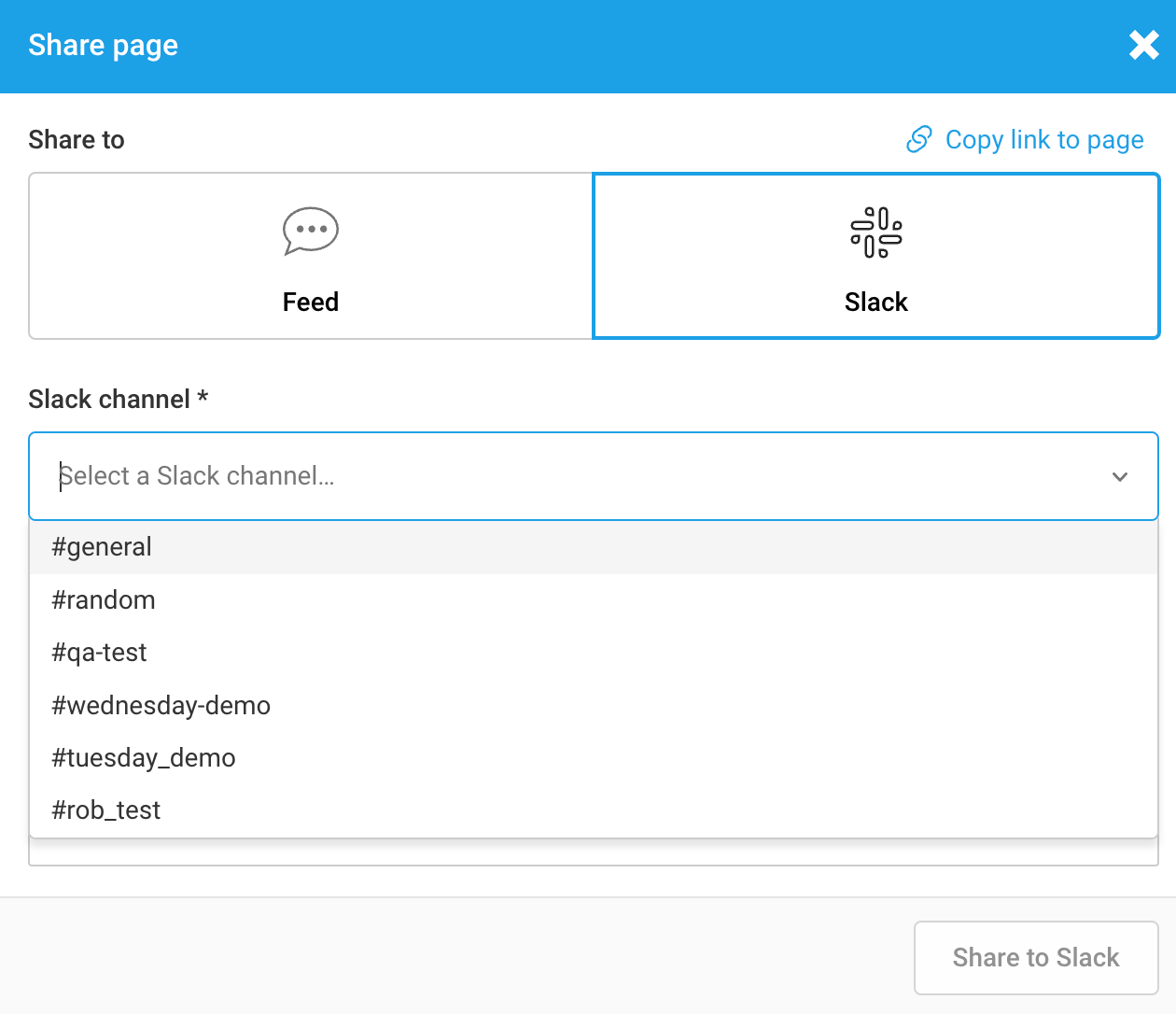Choose #random channel option
Screen dimensions: 1176x1014
(x=594, y=600)
